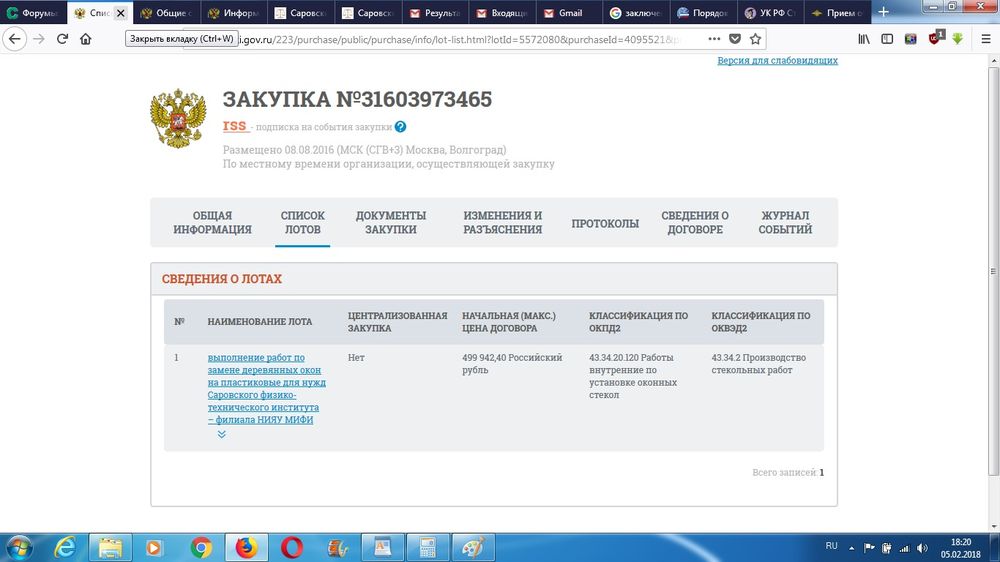The image size is (1000, 562).
Task: Go to browser home page
Action: pos(86,39)
